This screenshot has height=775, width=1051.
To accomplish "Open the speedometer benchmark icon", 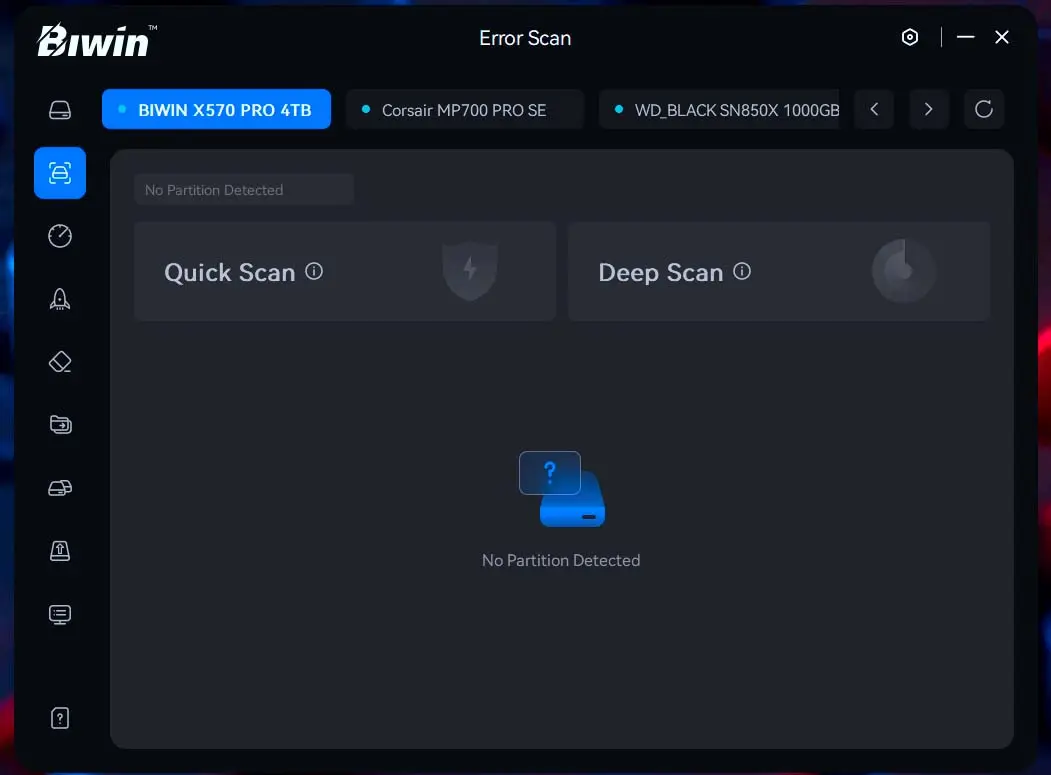I will 60,236.
